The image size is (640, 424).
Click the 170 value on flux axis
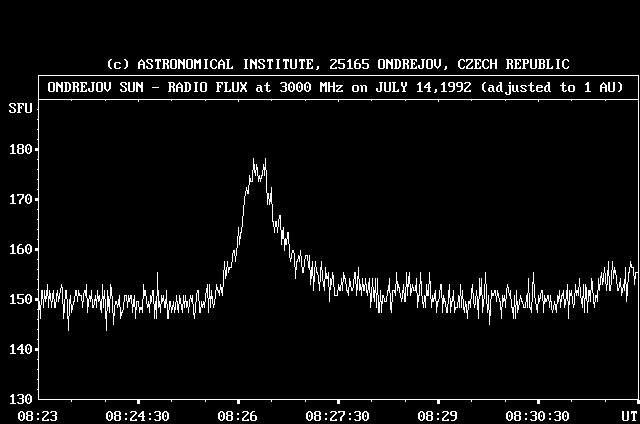point(20,200)
